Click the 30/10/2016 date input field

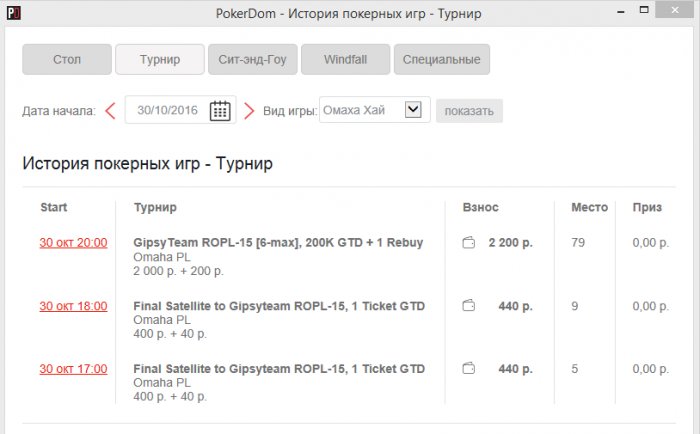coord(180,110)
